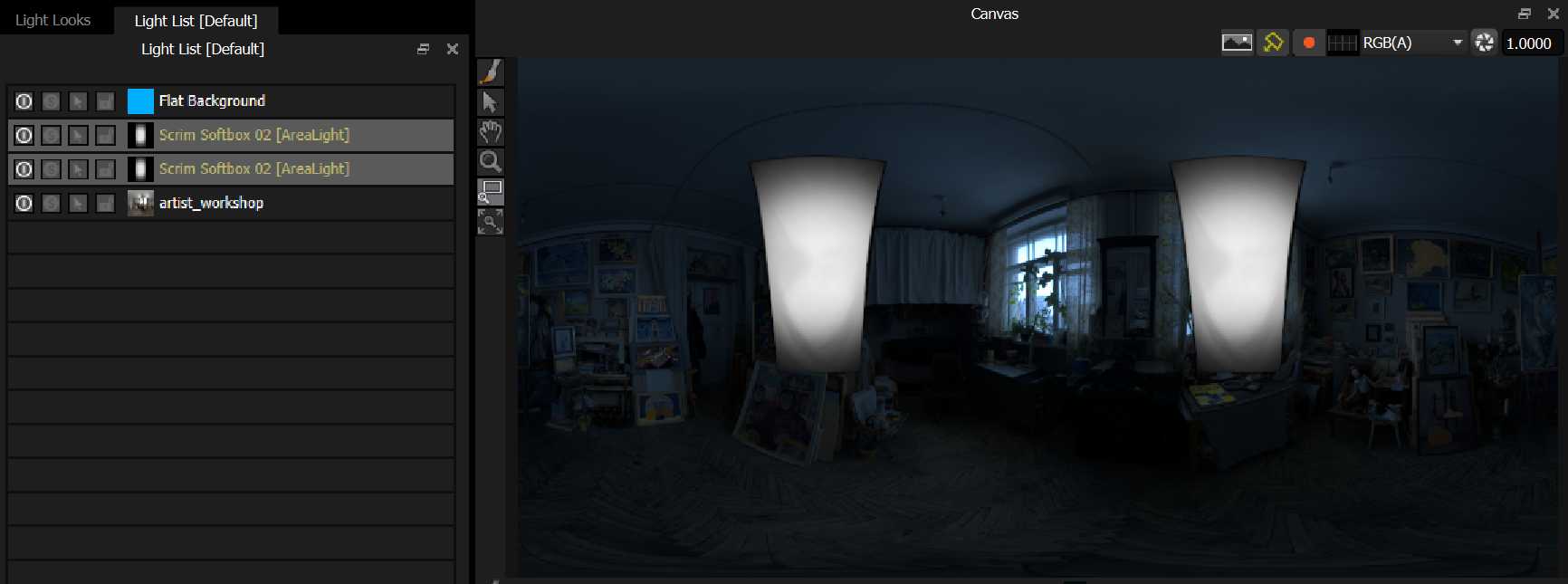Click second Scrim Softbox 02 thumbnail
Viewport: 1568px width, 584px height.
coord(140,169)
